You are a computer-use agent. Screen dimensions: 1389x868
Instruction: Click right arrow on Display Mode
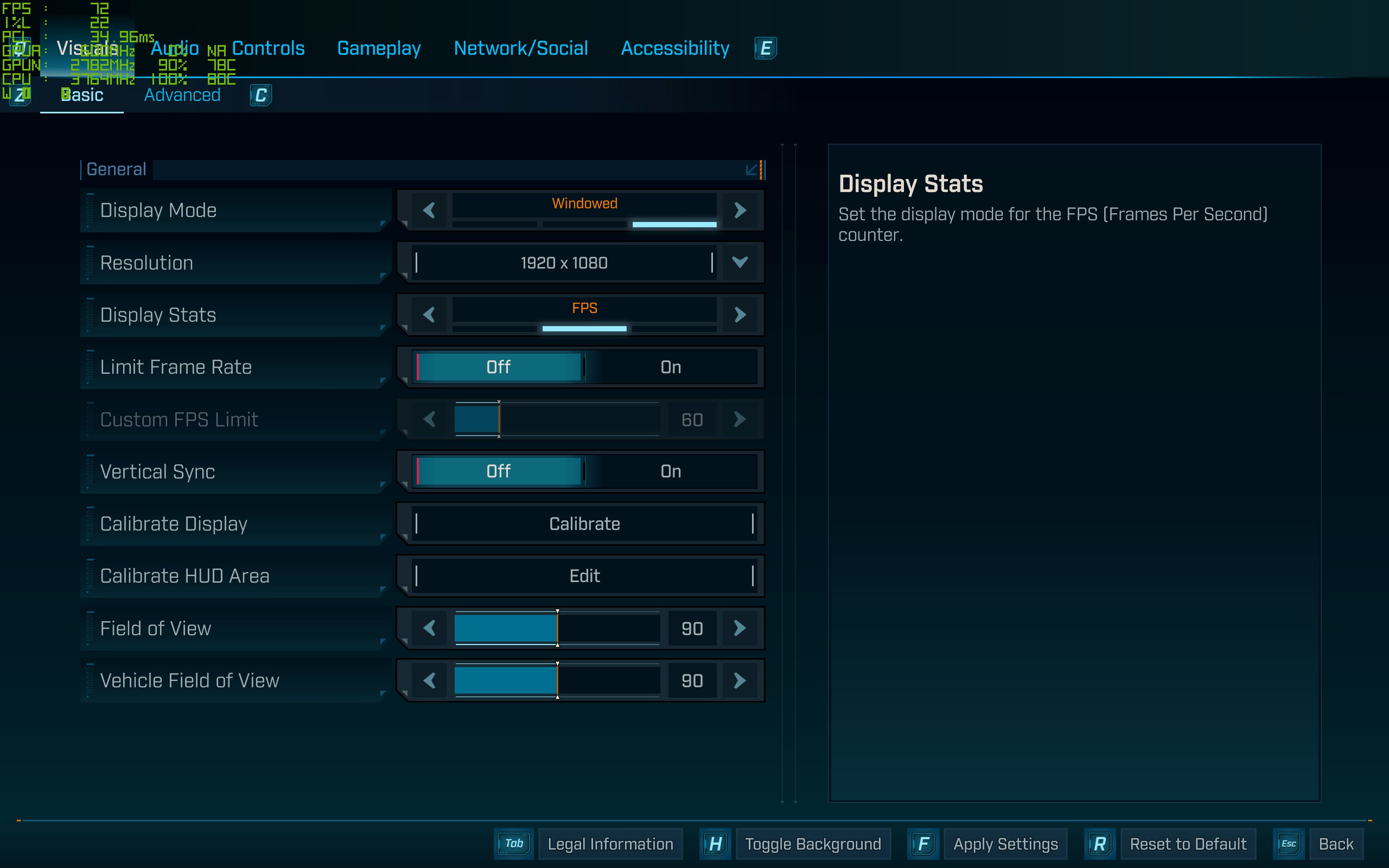pyautogui.click(x=740, y=210)
